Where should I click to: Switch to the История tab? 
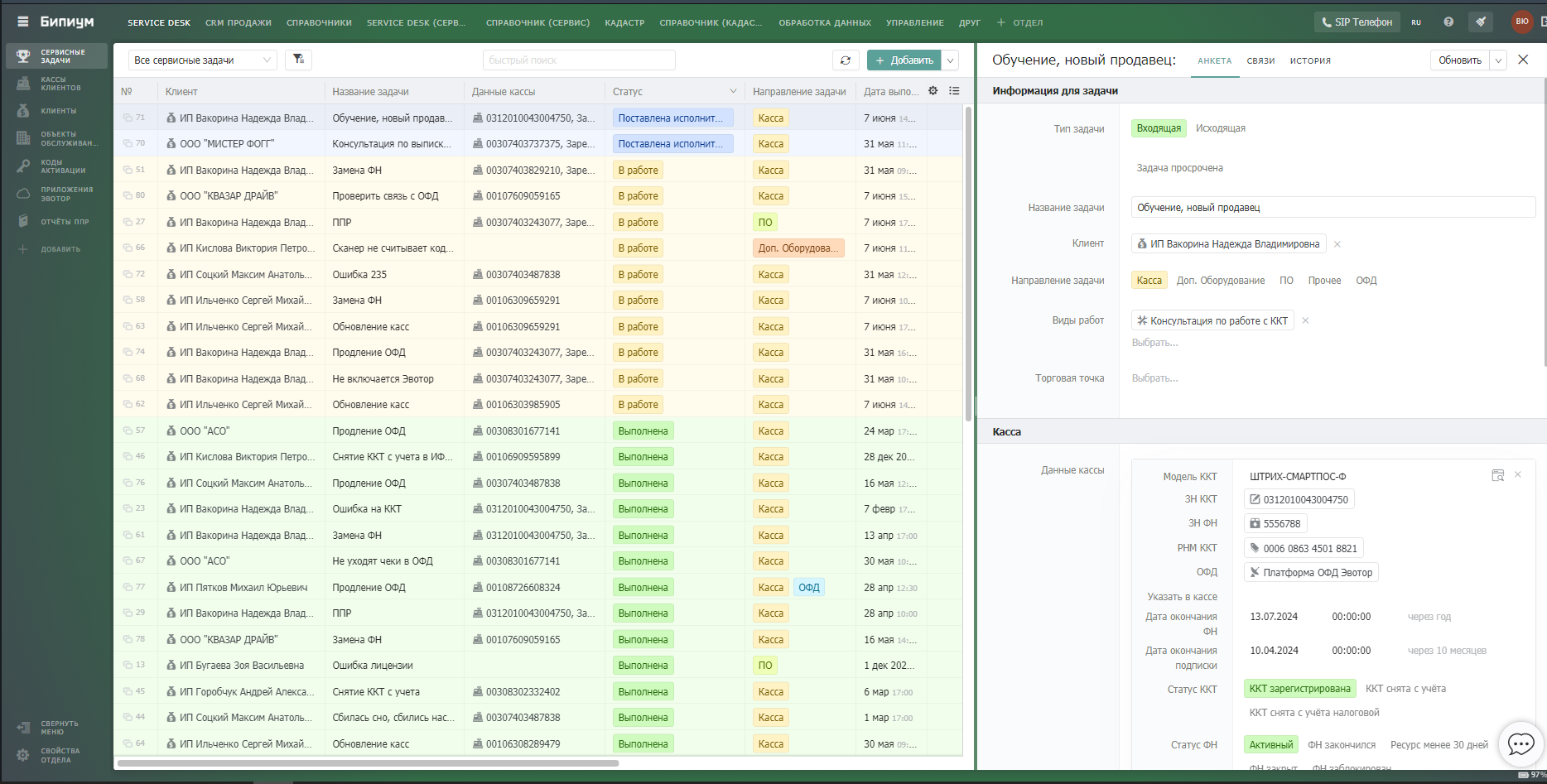click(x=1310, y=60)
